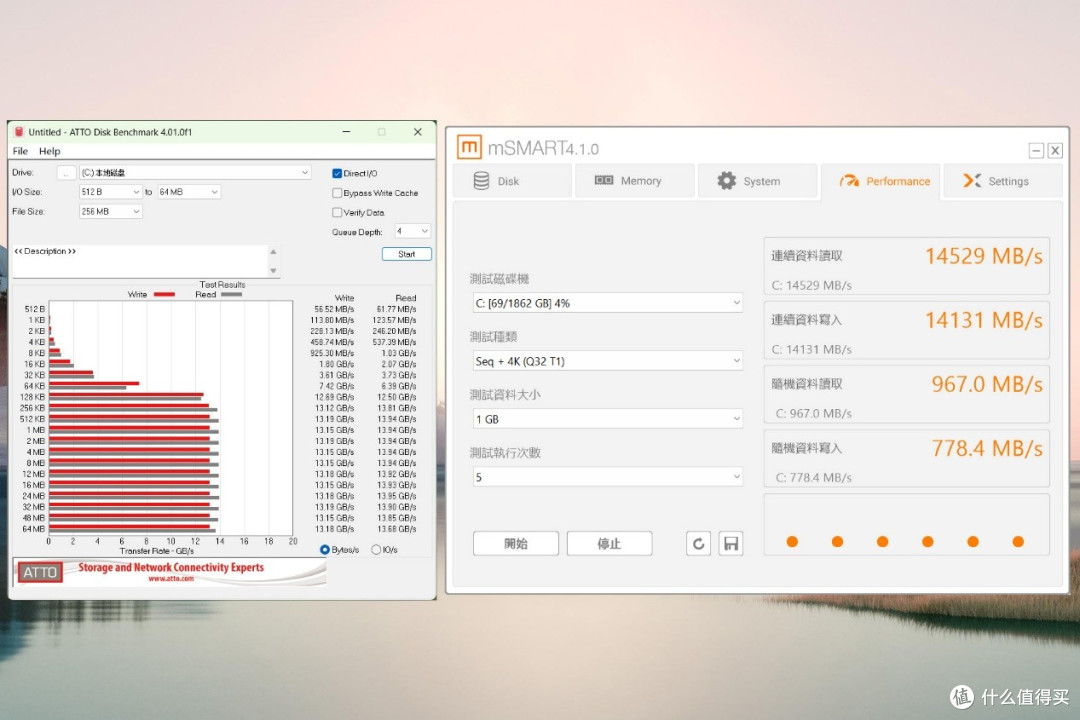Enable Bypass Write Cache
Image resolution: width=1080 pixels, height=720 pixels.
[337, 193]
